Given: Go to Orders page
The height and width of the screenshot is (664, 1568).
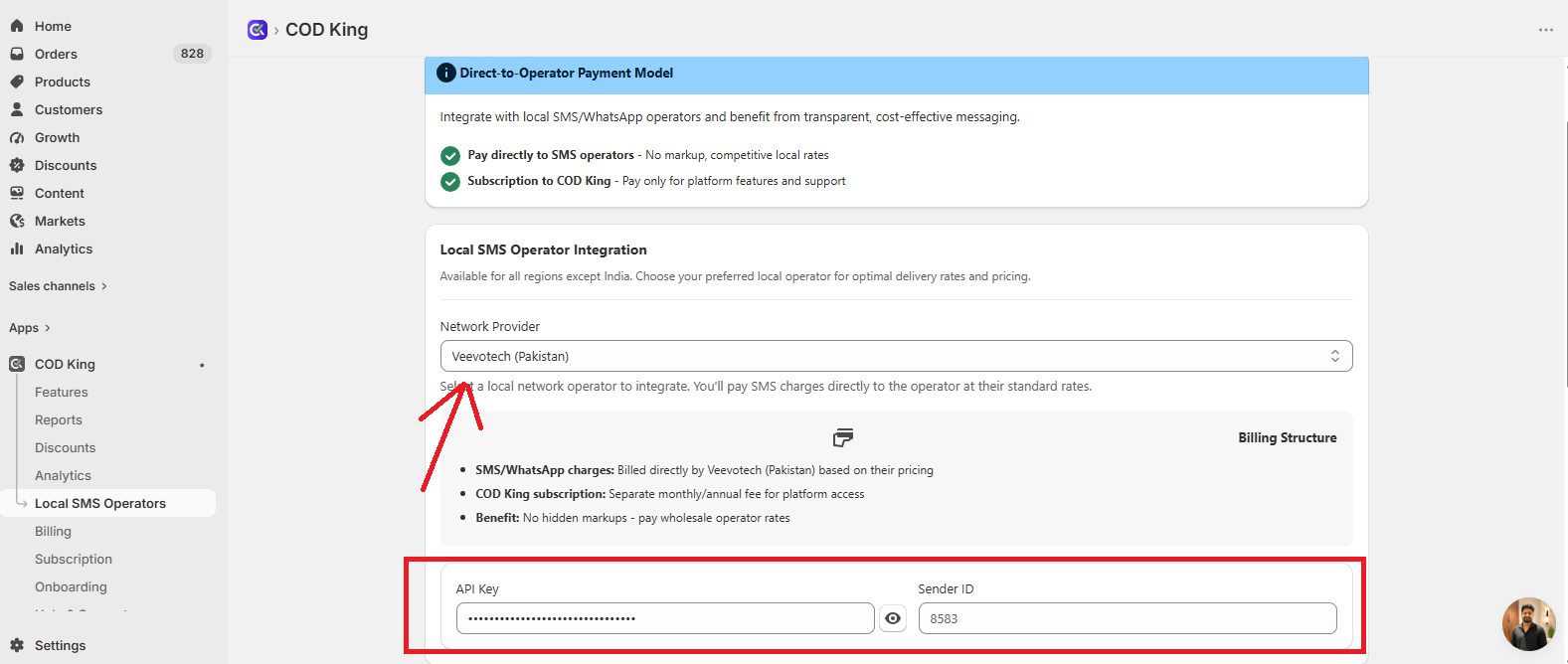Looking at the screenshot, I should pos(56,54).
